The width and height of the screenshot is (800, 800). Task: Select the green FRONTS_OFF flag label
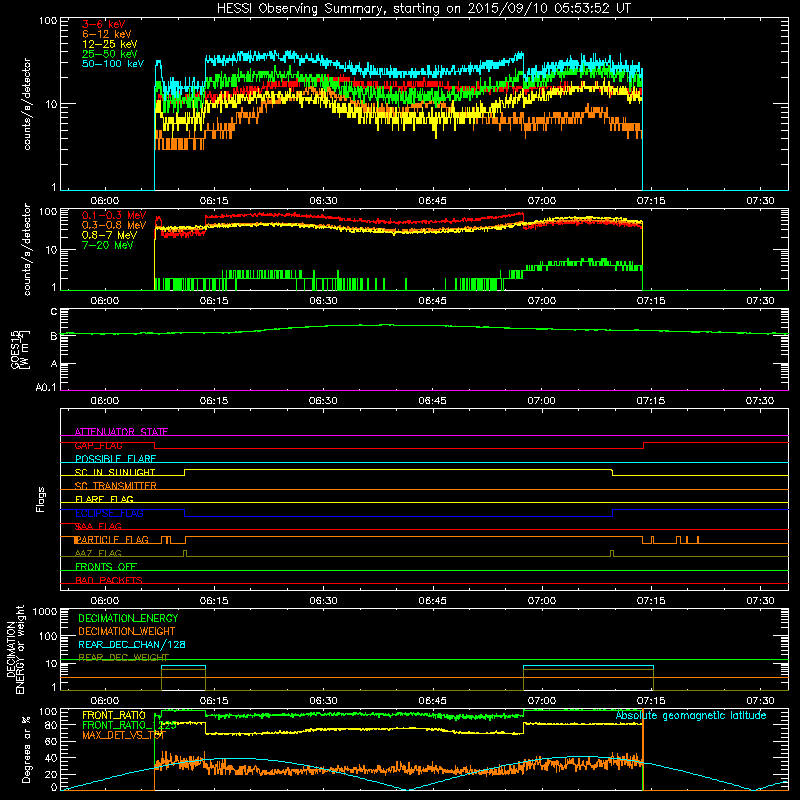pos(106,566)
